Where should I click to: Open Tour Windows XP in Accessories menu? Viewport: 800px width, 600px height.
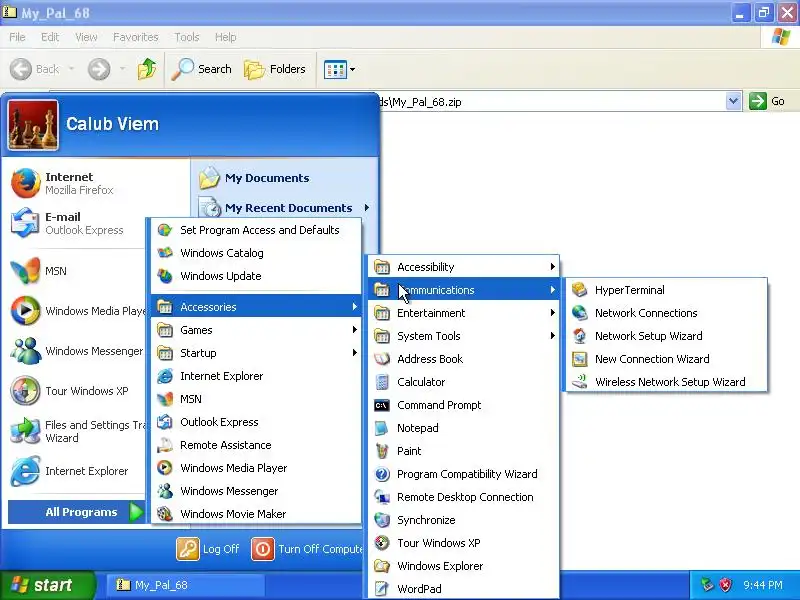click(x=463, y=543)
